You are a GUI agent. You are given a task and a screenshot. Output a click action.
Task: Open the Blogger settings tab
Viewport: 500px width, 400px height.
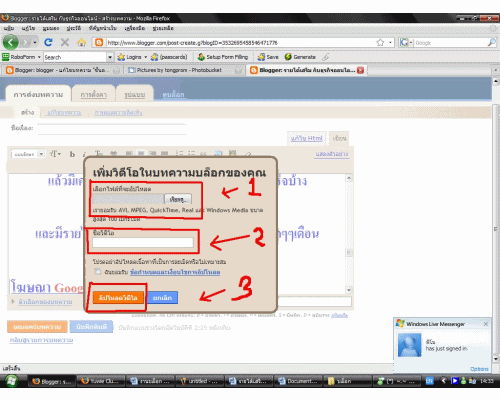click(x=93, y=95)
